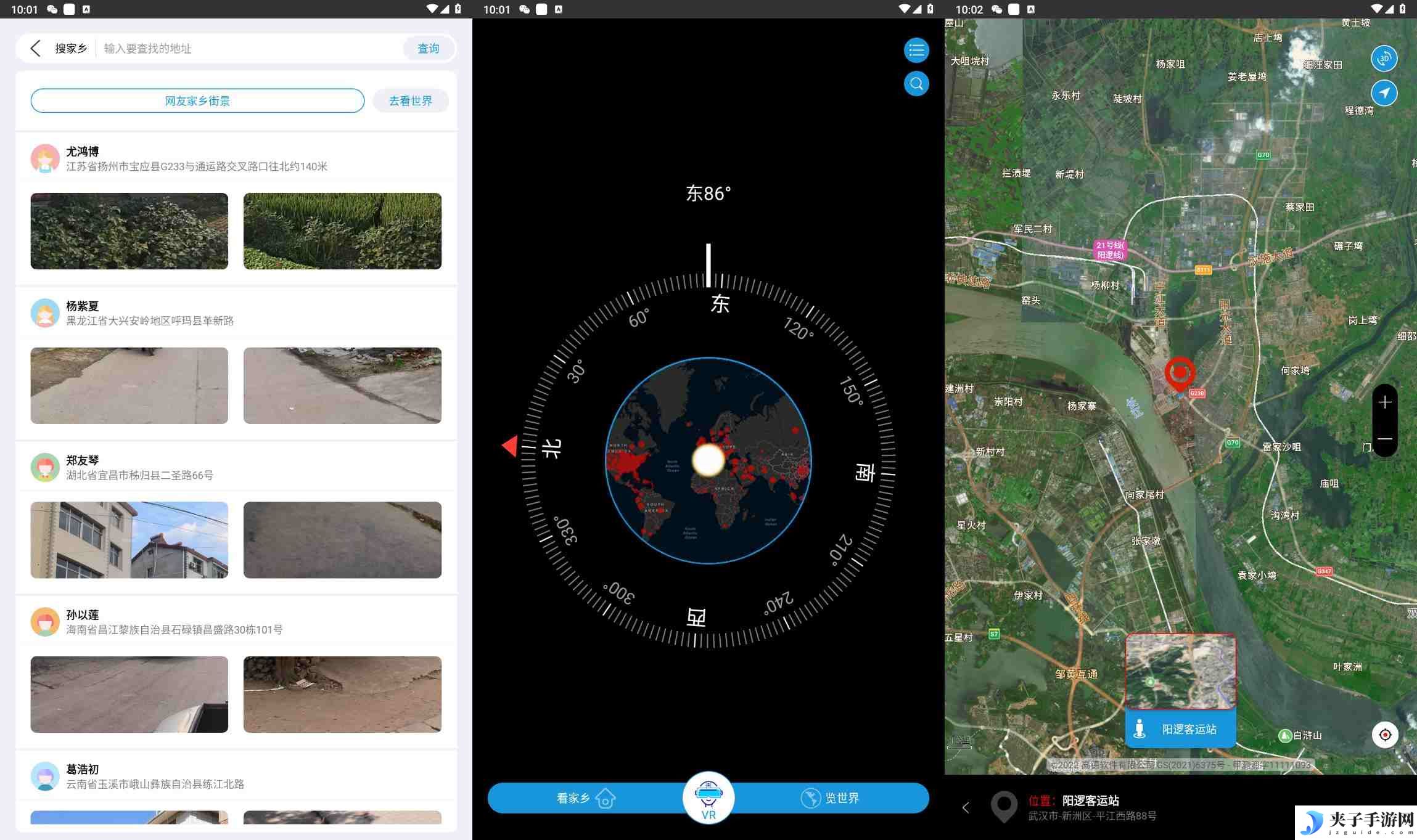Zoom in the satellite map
Screen dimensions: 1417x840
click(1385, 402)
